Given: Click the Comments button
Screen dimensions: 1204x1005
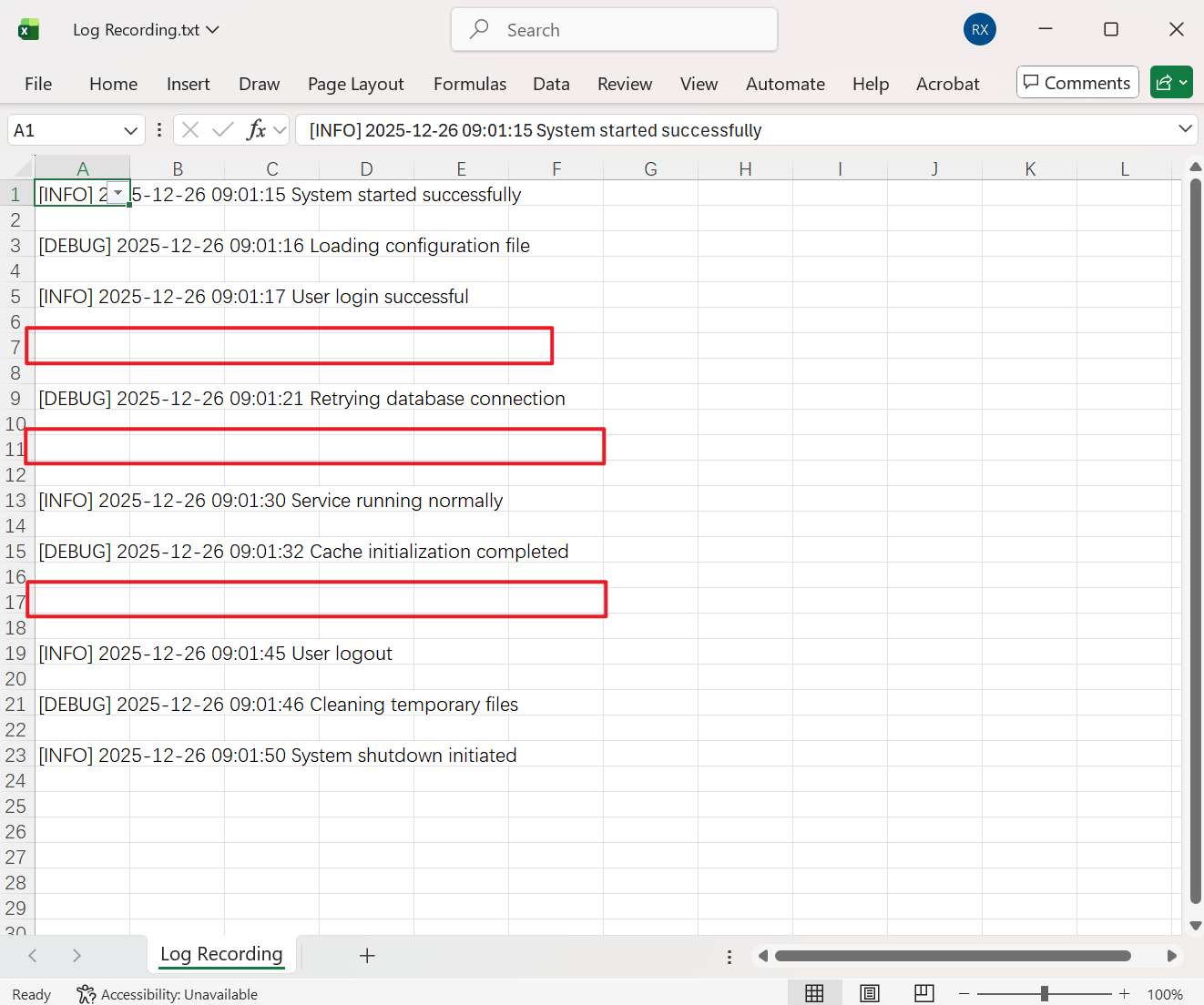Looking at the screenshot, I should click(x=1076, y=83).
